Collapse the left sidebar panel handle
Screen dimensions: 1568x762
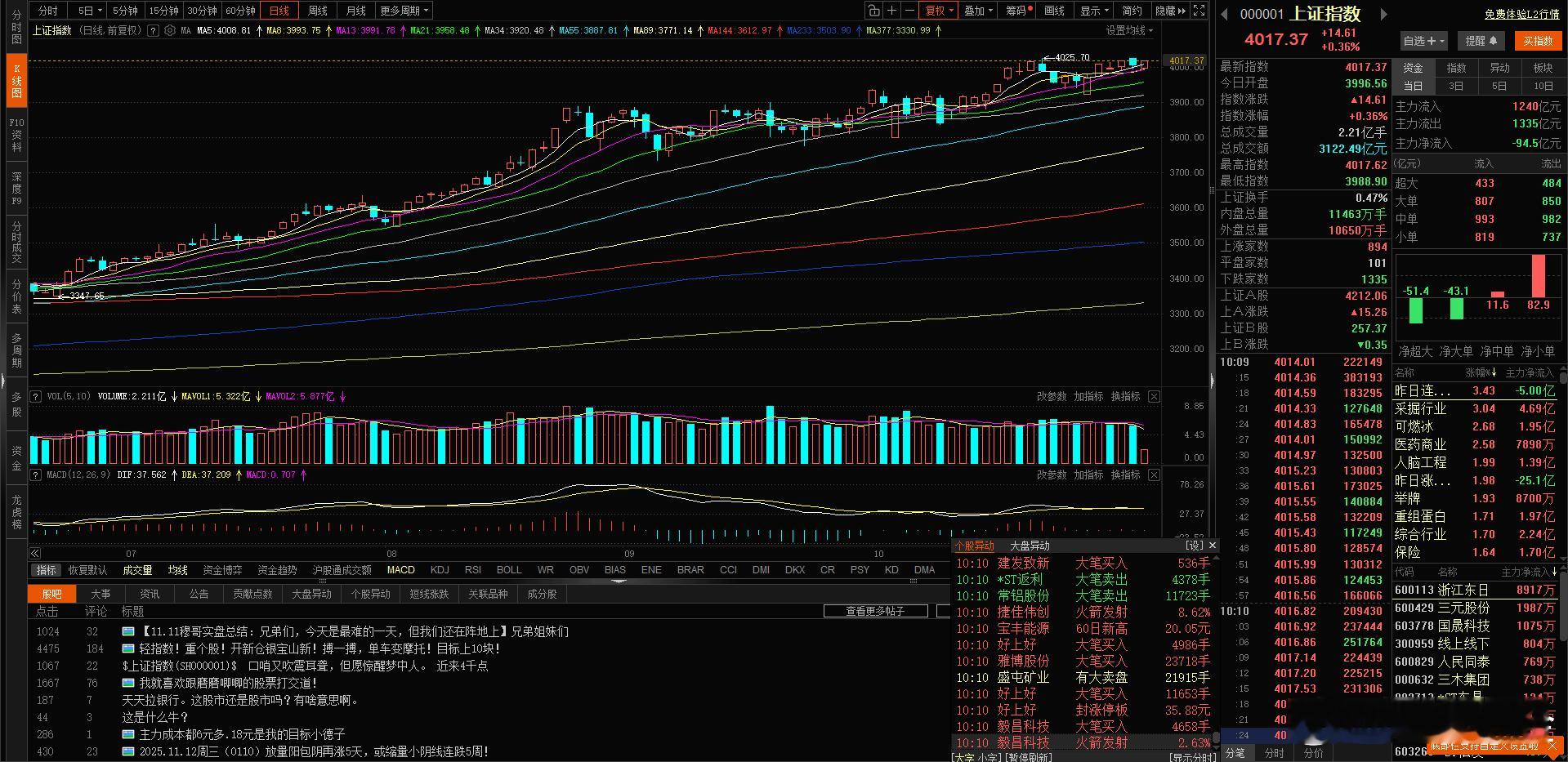pyautogui.click(x=2, y=381)
